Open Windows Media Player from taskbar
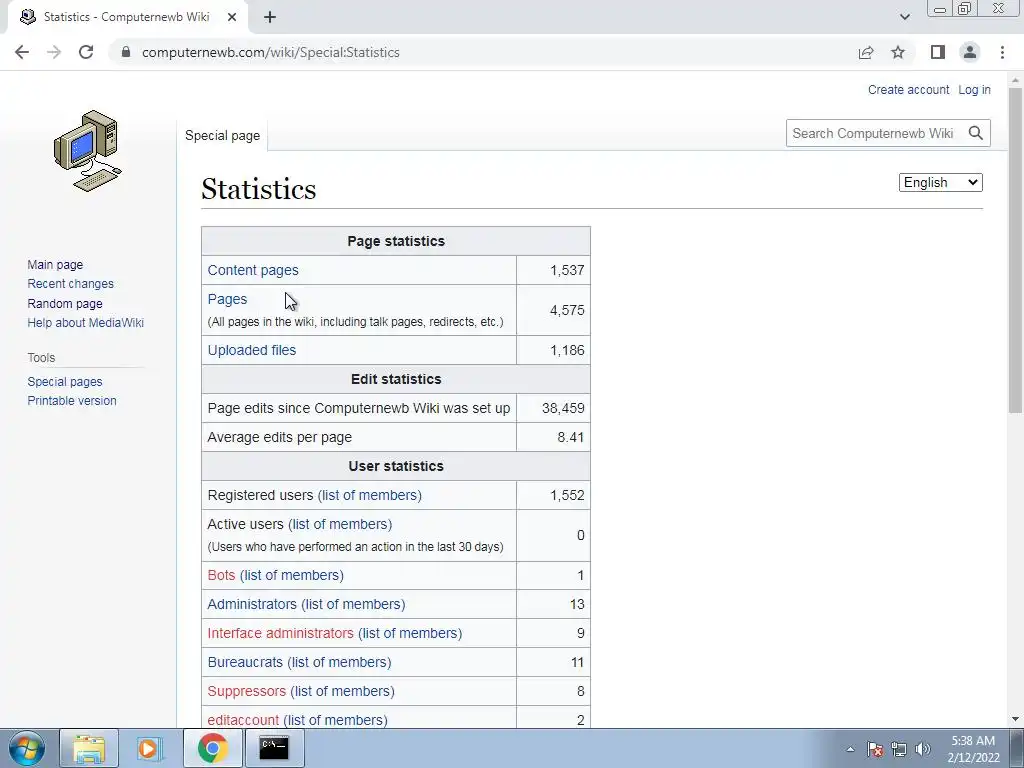The height and width of the screenshot is (768, 1024). pos(150,748)
